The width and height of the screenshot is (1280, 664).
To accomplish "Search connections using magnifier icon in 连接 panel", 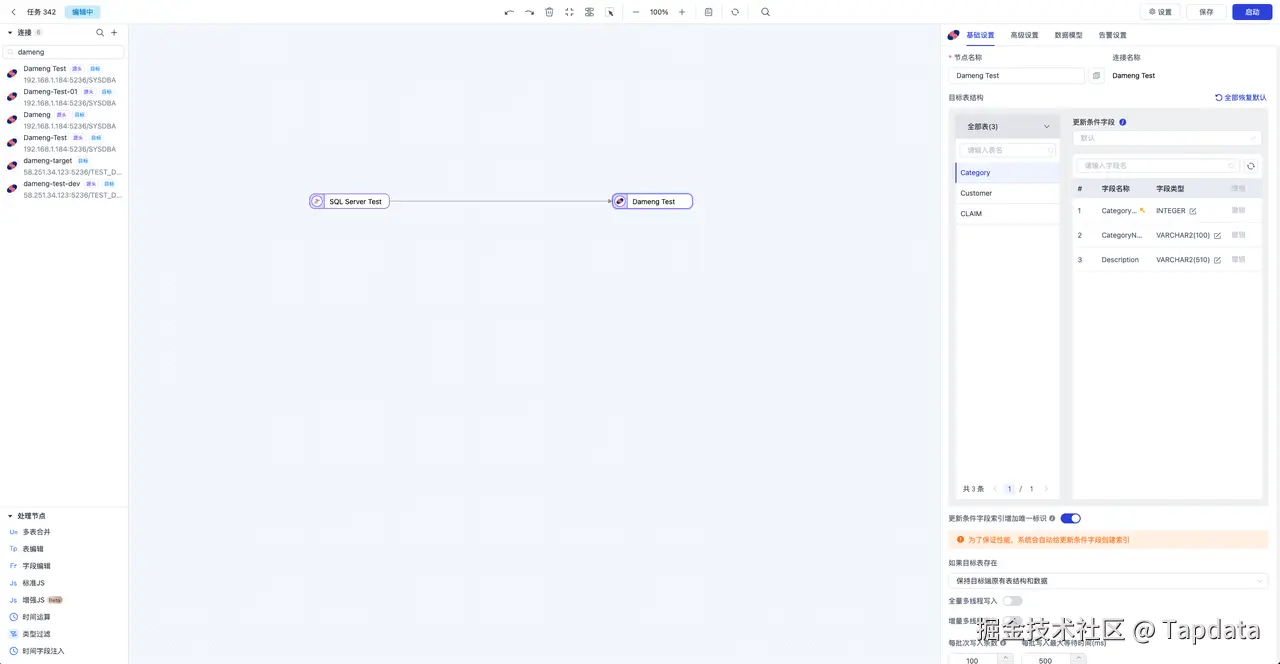I will point(100,33).
